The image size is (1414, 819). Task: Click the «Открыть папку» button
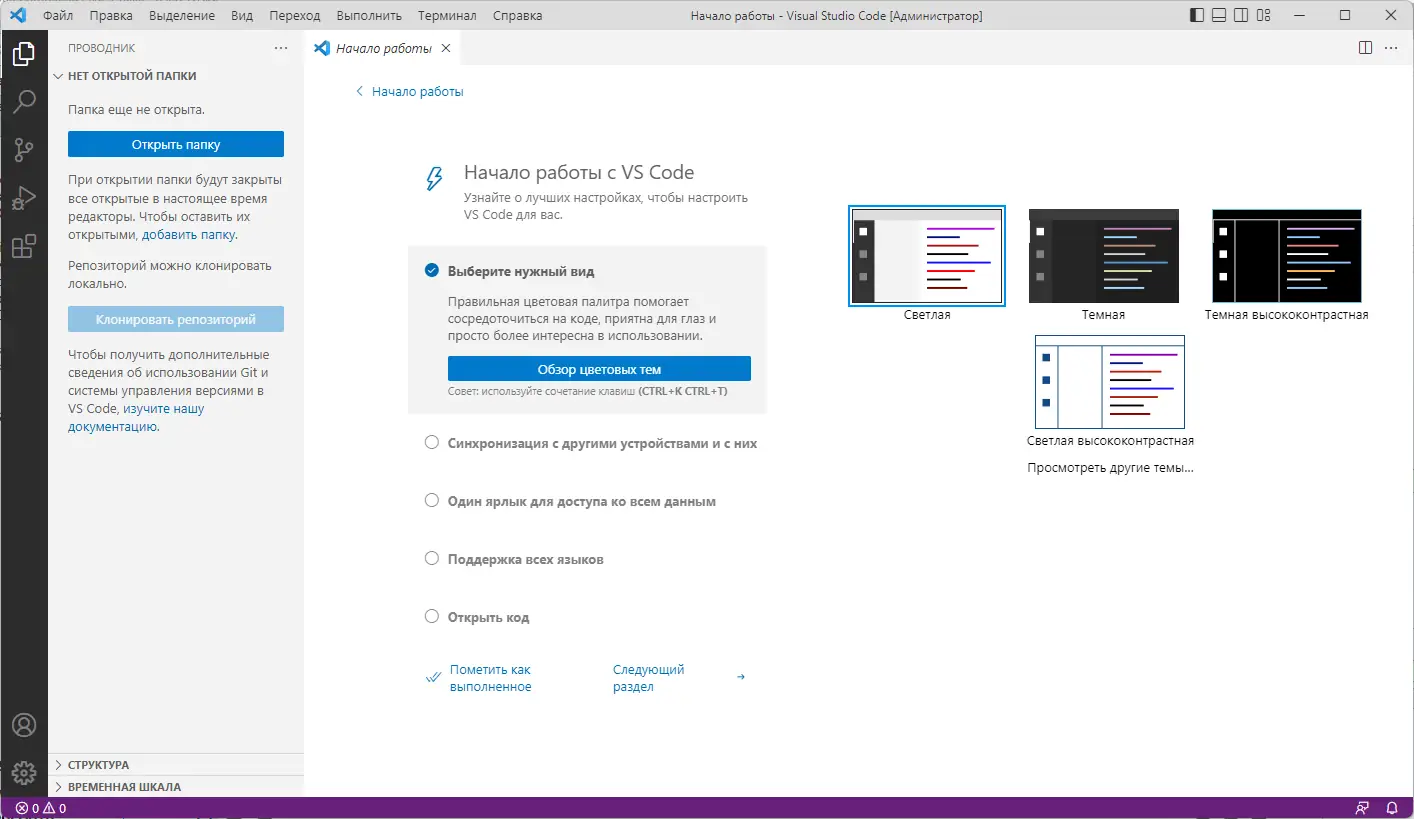(176, 145)
